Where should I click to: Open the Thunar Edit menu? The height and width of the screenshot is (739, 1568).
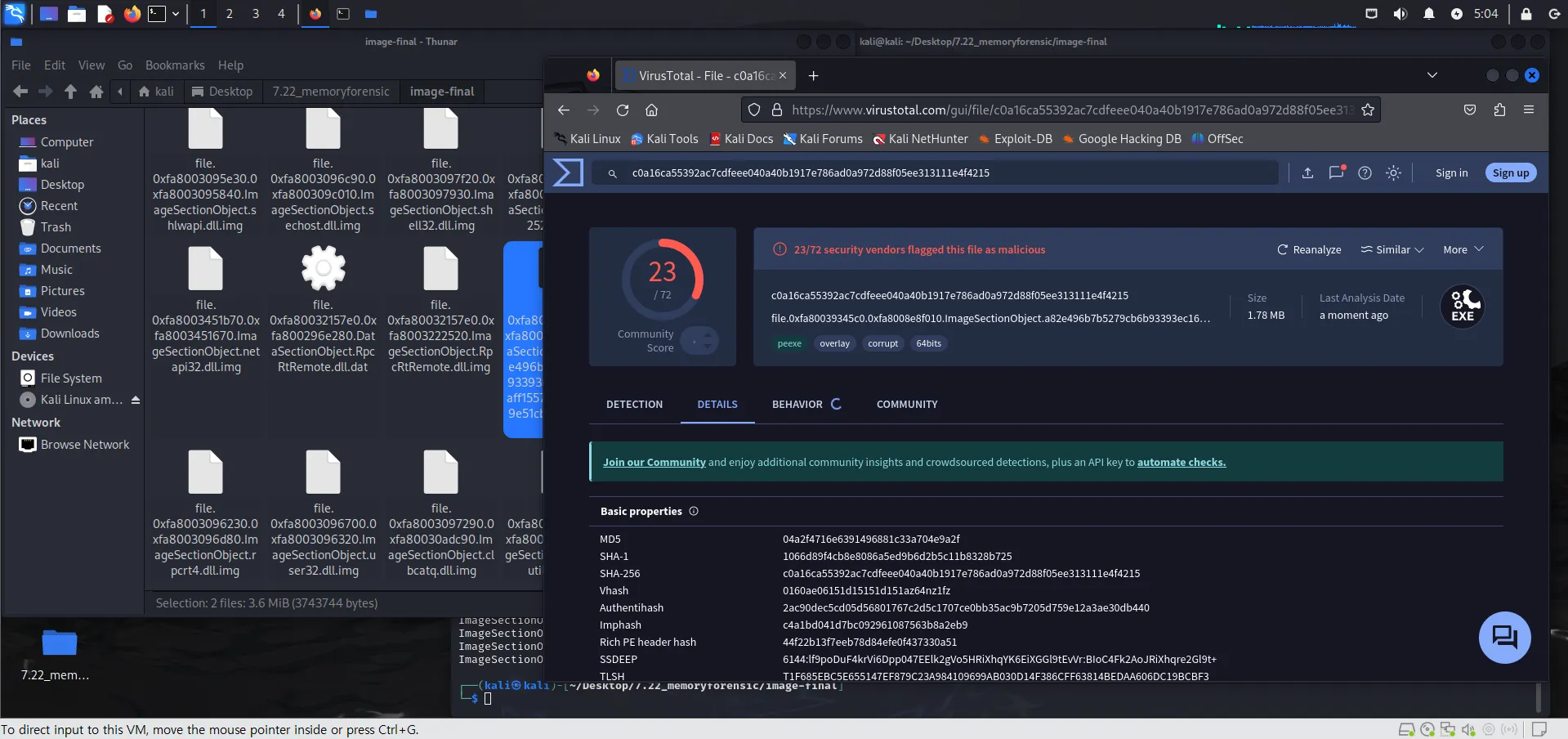pos(55,65)
